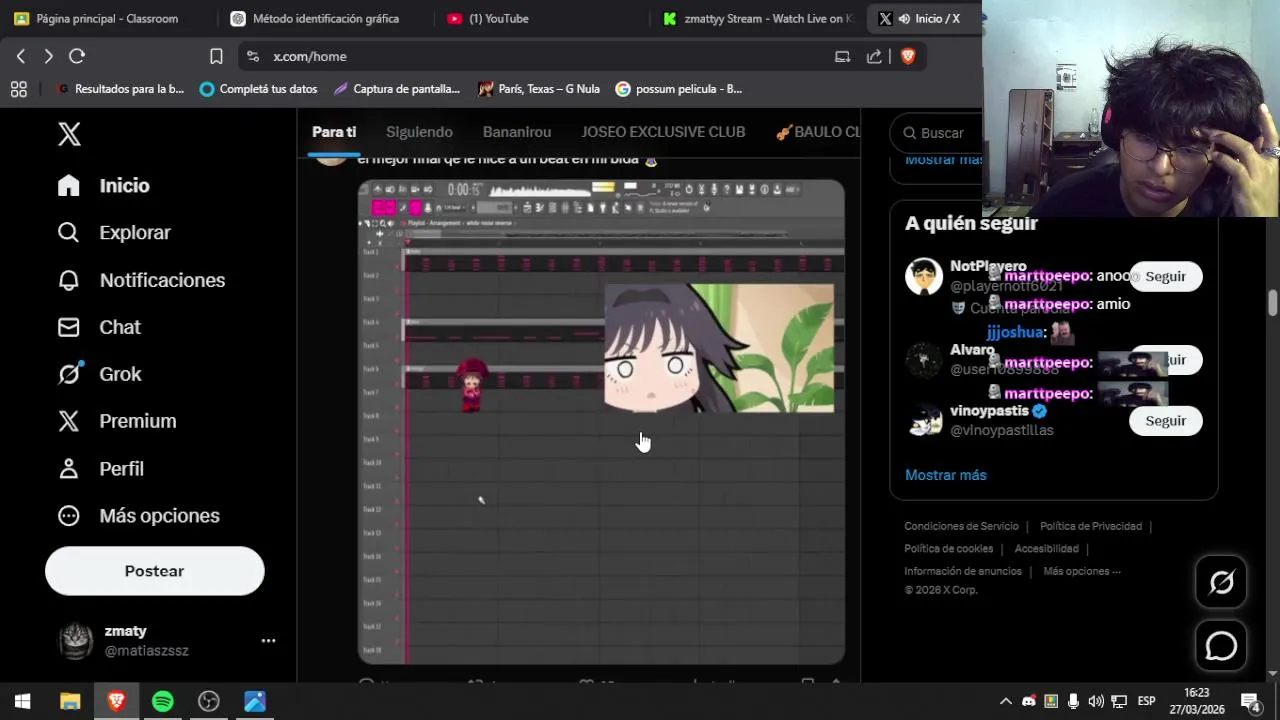The height and width of the screenshot is (720, 1280).
Task: Open Condiciones de Servicio link
Action: tap(961, 526)
